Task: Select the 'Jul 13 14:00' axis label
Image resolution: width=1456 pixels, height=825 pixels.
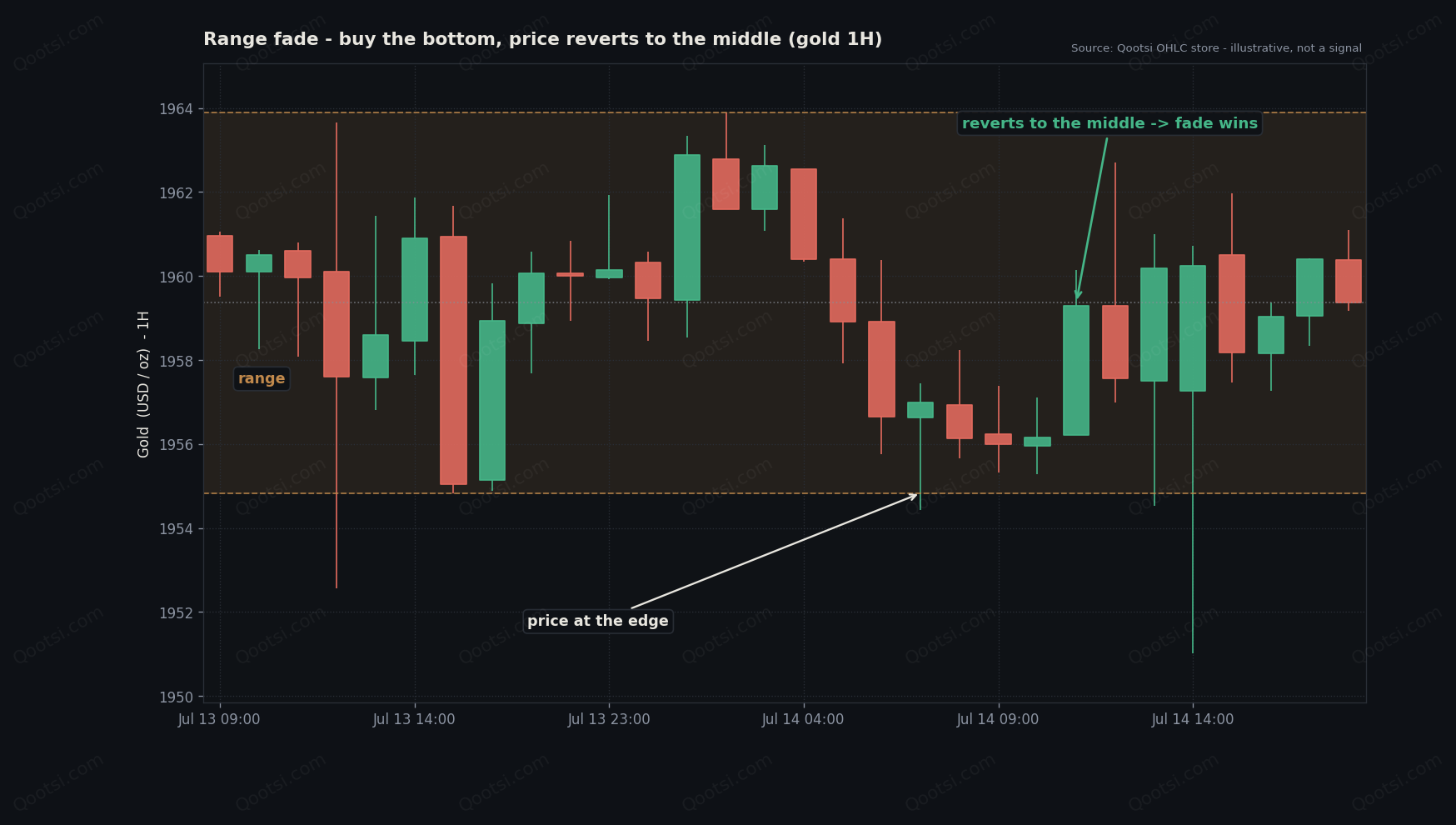Action: point(414,719)
